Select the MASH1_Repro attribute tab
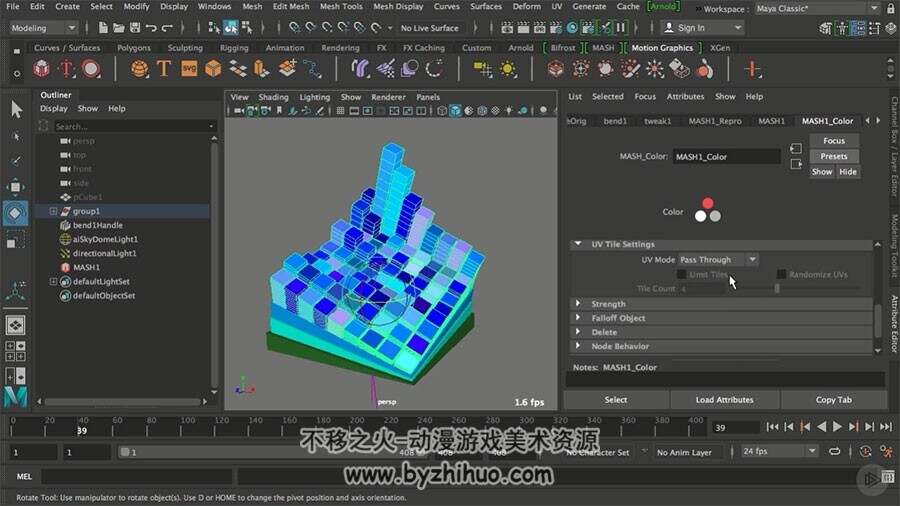The image size is (900, 506). tap(715, 121)
